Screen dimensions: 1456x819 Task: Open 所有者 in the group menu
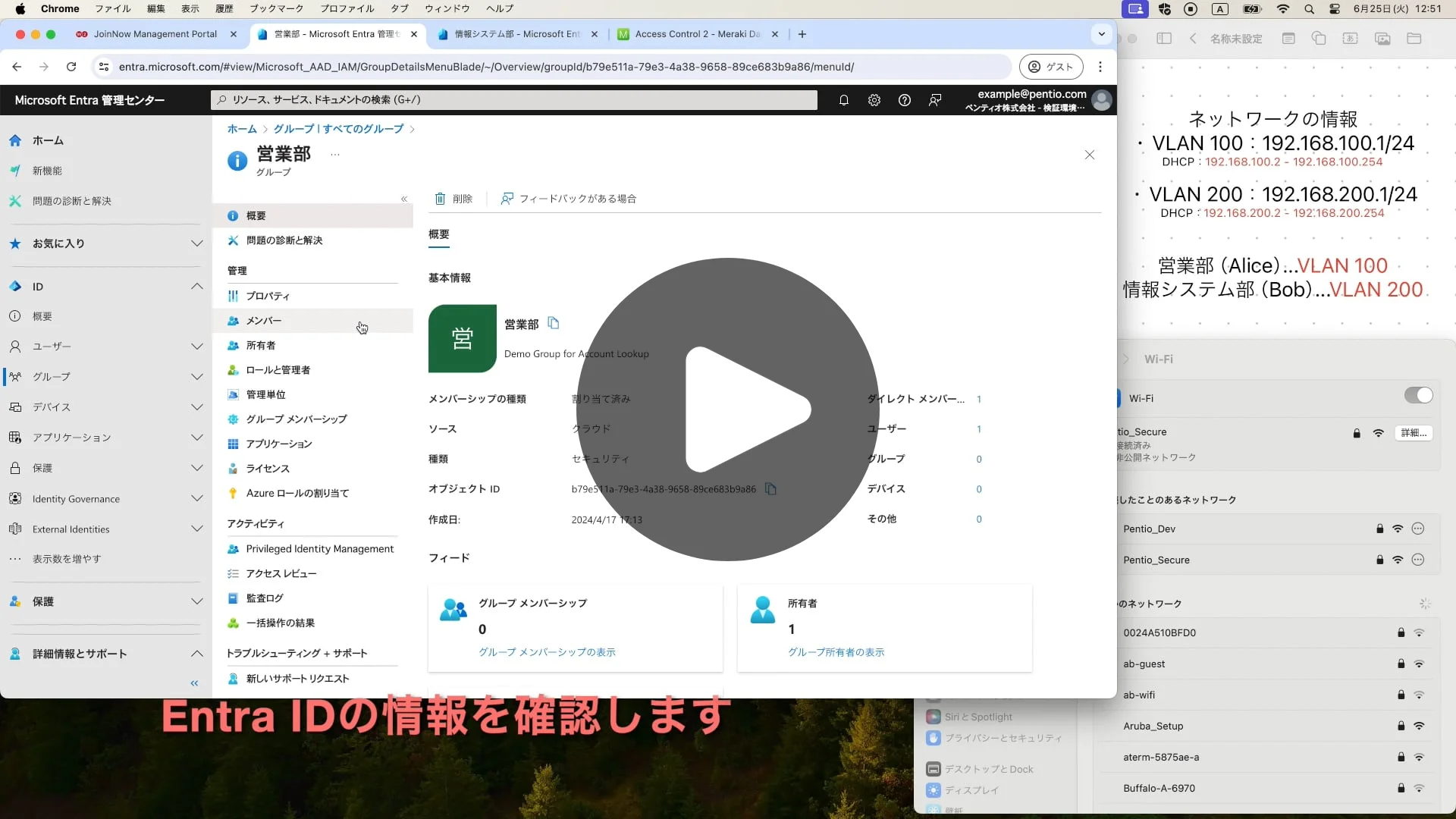[313, 345]
